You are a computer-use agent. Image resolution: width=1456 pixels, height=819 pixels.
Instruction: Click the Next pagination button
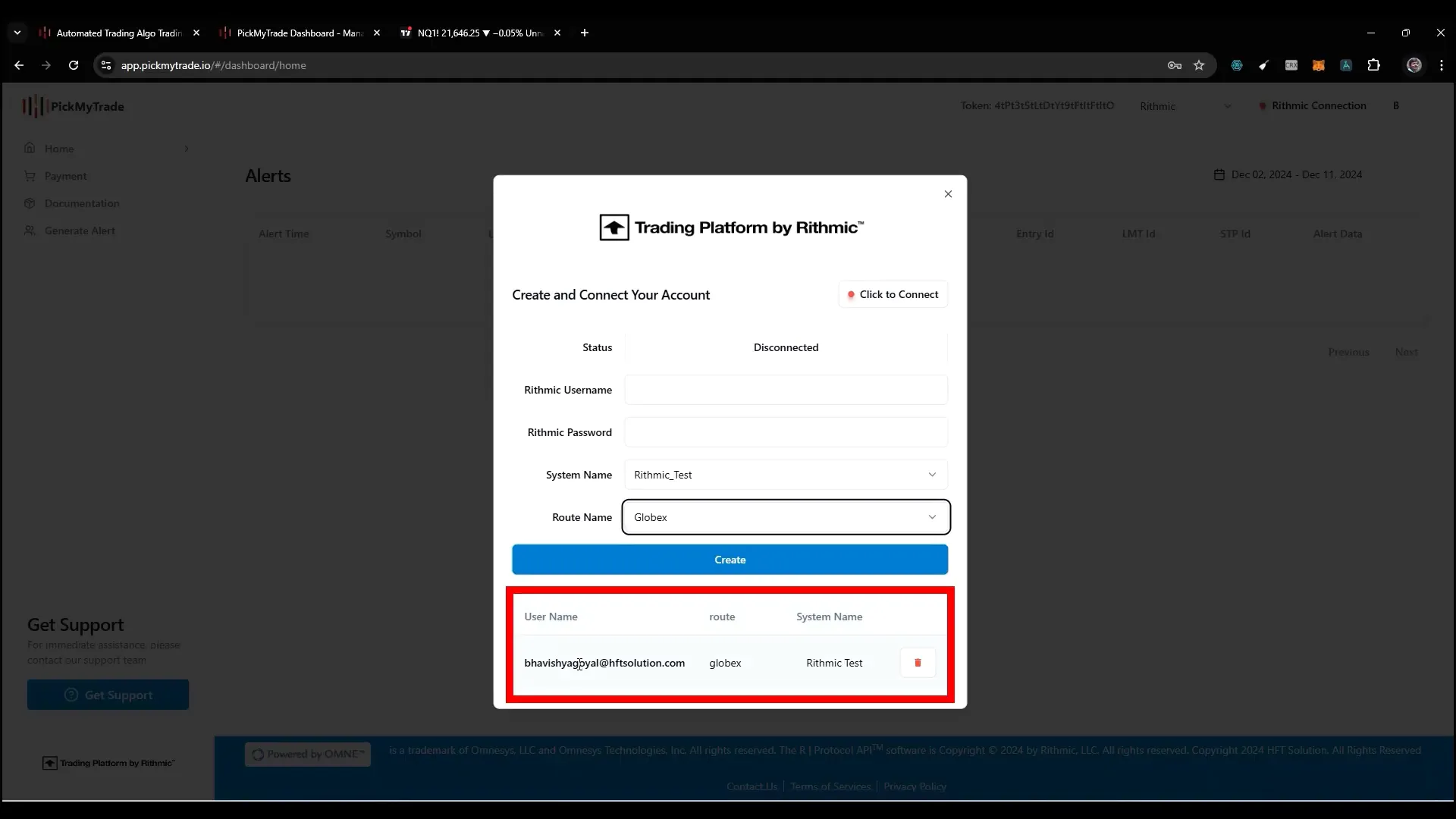tap(1406, 352)
